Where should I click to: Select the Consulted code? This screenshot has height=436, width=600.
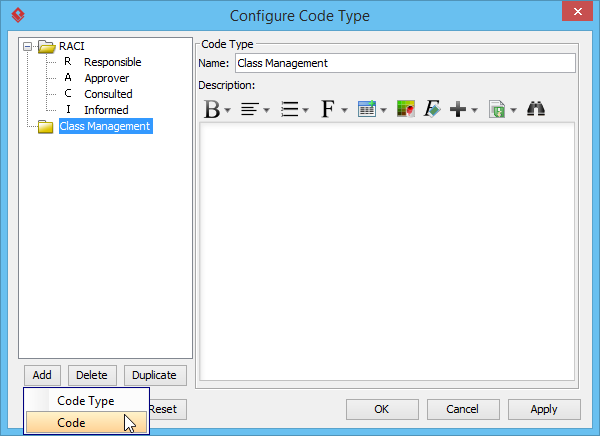coord(108,94)
